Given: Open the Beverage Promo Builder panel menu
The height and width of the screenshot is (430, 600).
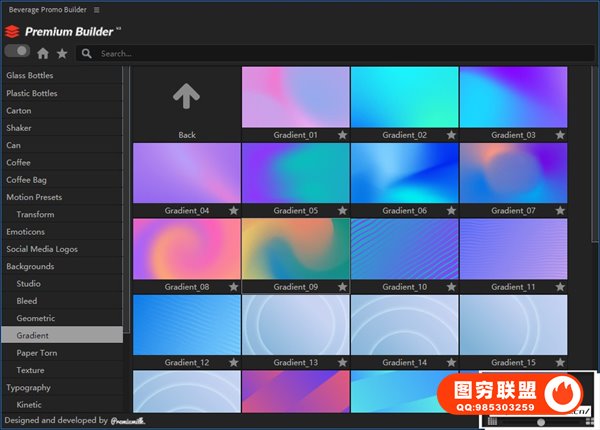Looking at the screenshot, I should point(96,9).
